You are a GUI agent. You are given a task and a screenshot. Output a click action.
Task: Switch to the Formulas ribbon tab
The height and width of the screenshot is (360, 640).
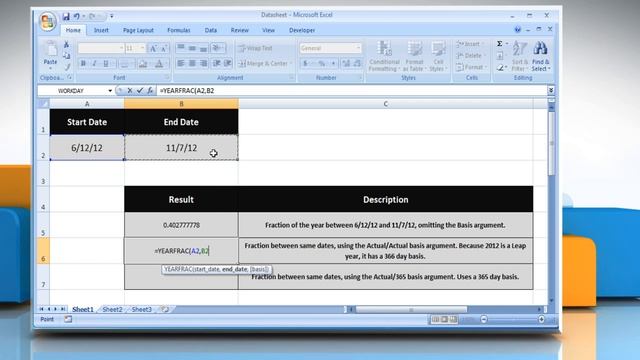(179, 30)
